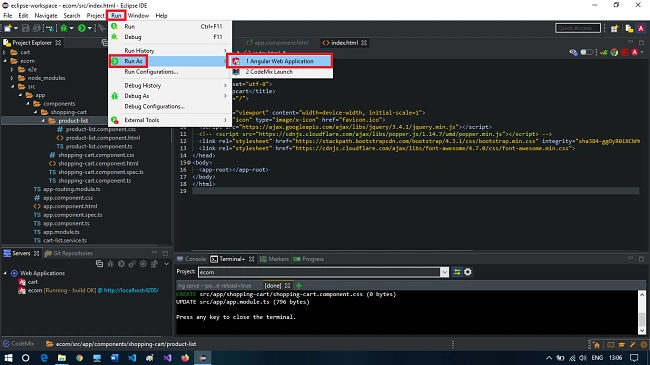Switch to the Resource perspective icon

[x=630, y=28]
